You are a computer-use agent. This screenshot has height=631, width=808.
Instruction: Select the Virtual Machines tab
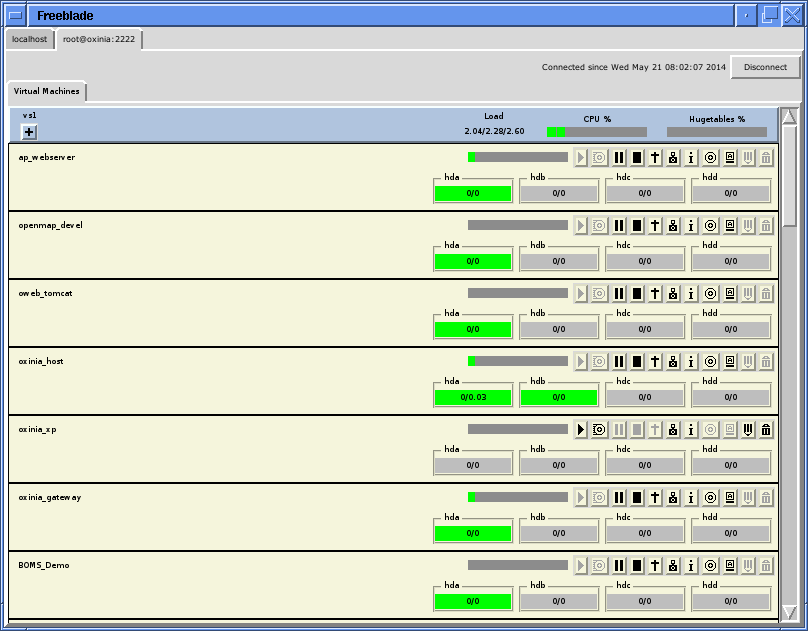[x=46, y=90]
